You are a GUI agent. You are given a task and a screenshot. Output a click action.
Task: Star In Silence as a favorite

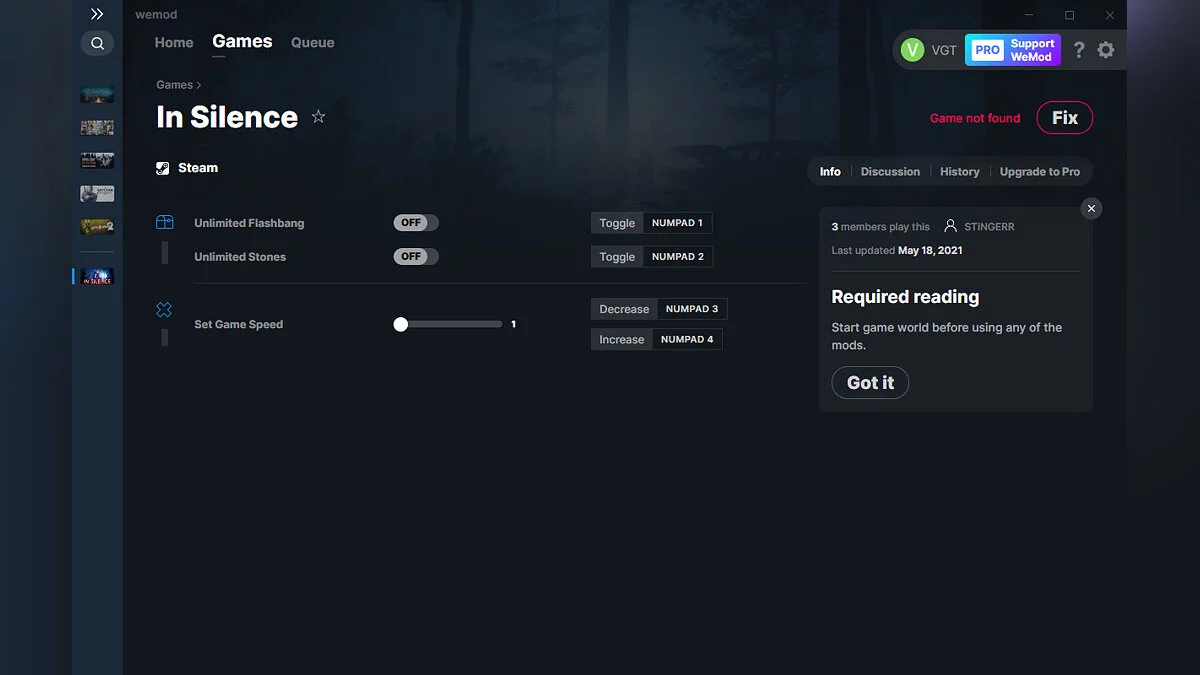point(318,117)
